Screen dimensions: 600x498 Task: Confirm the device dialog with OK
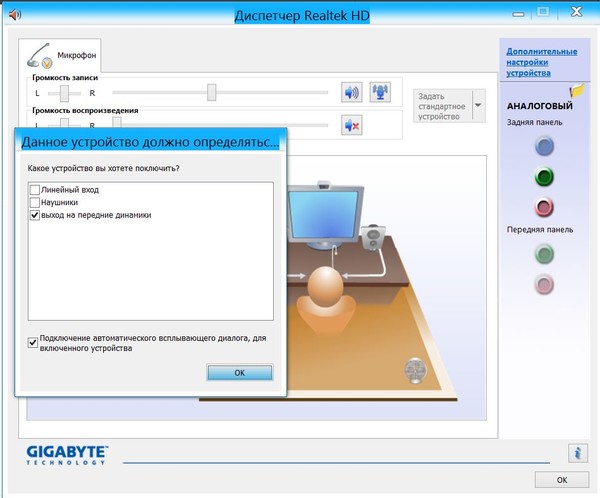tap(240, 372)
